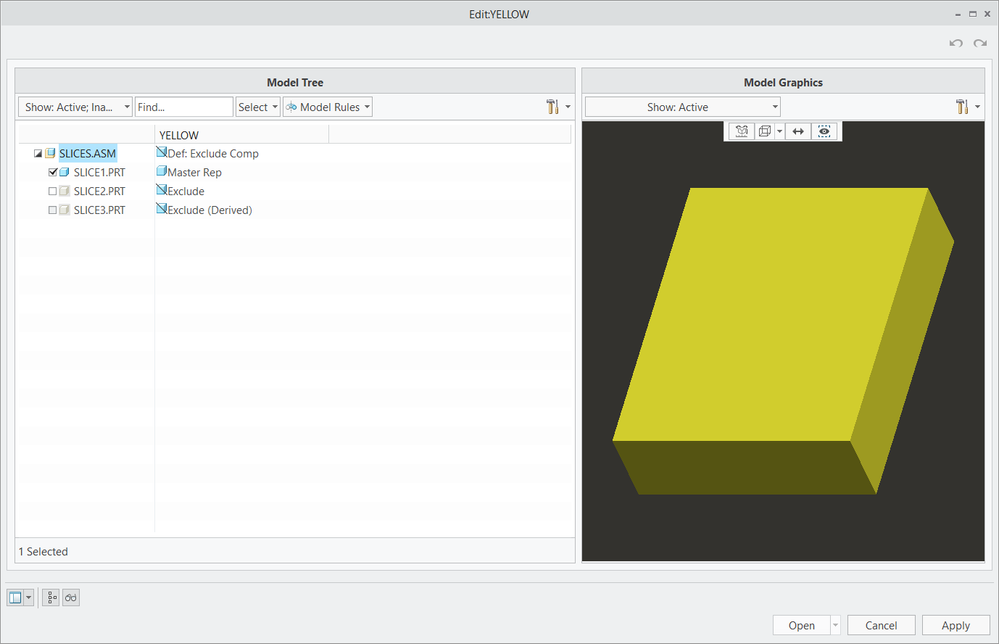
Task: Uncheck the SLICE1.PRT checkbox
Action: pos(53,172)
